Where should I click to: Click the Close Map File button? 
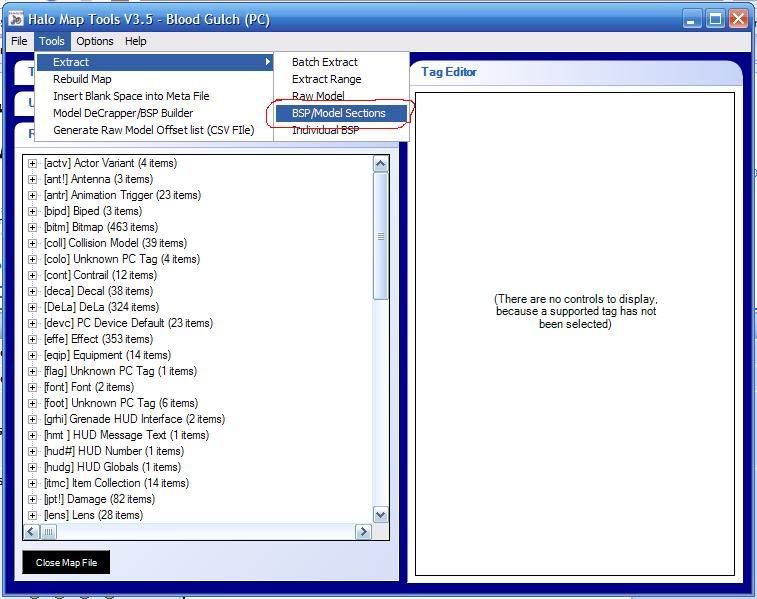point(66,562)
